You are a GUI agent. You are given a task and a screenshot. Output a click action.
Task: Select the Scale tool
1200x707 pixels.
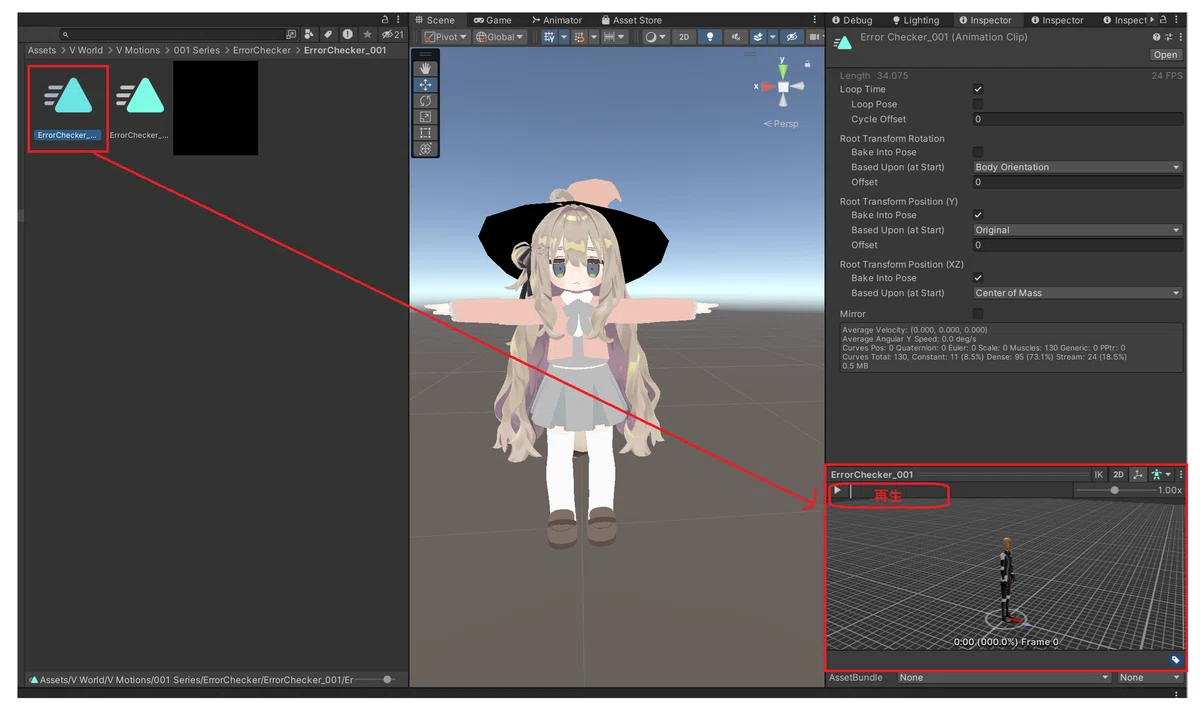(x=426, y=117)
